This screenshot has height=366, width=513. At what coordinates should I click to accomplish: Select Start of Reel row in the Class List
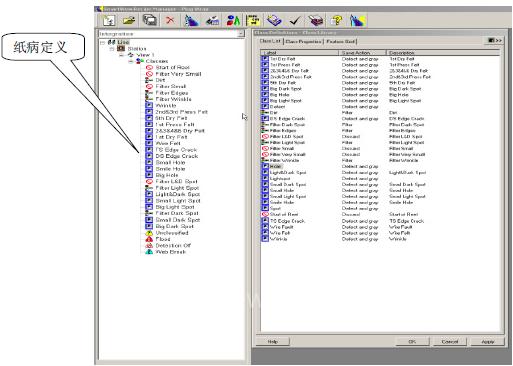[380, 214]
